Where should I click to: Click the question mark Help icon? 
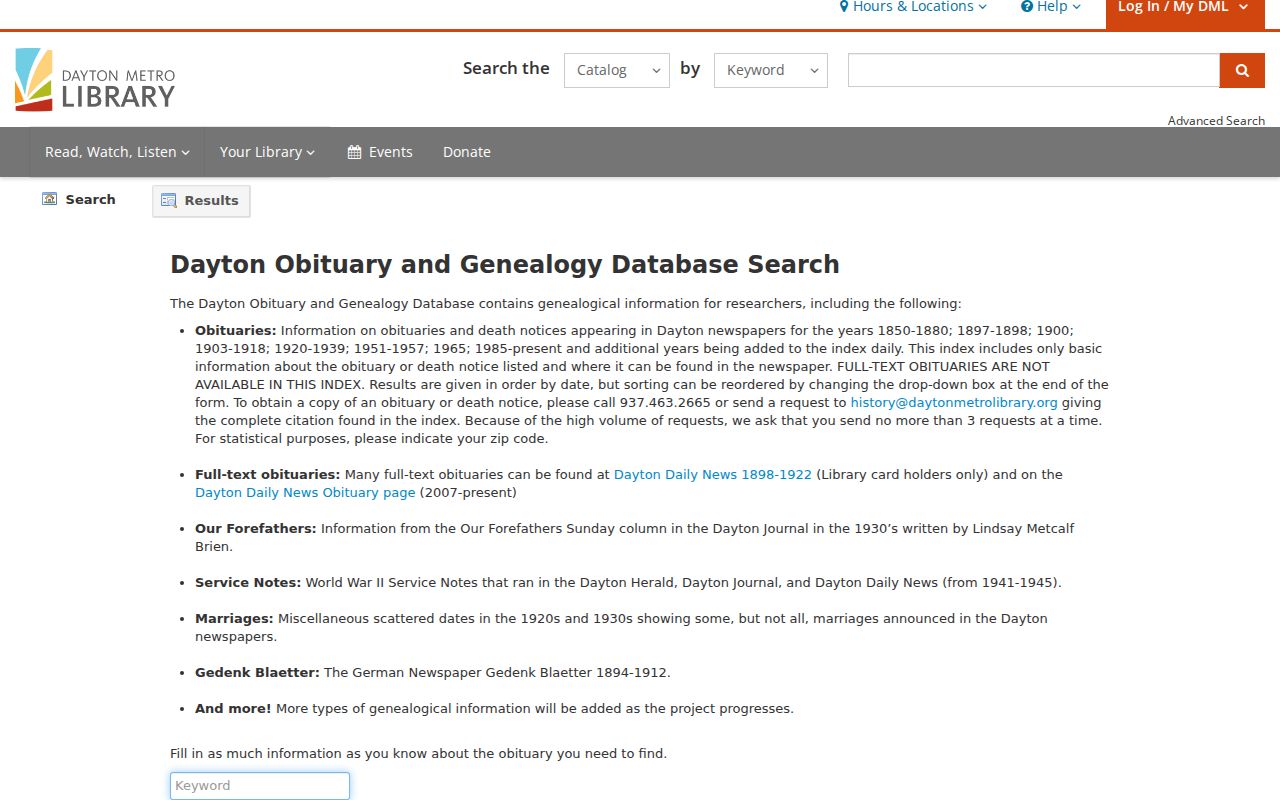(1027, 7)
